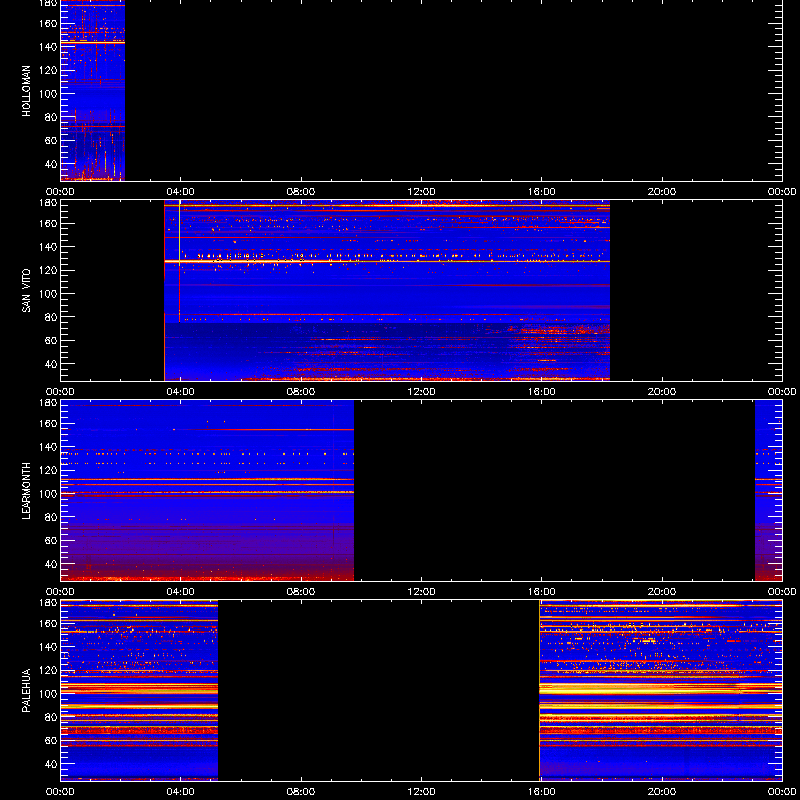Click 180 frequency label on San Vito axis

pos(48,203)
